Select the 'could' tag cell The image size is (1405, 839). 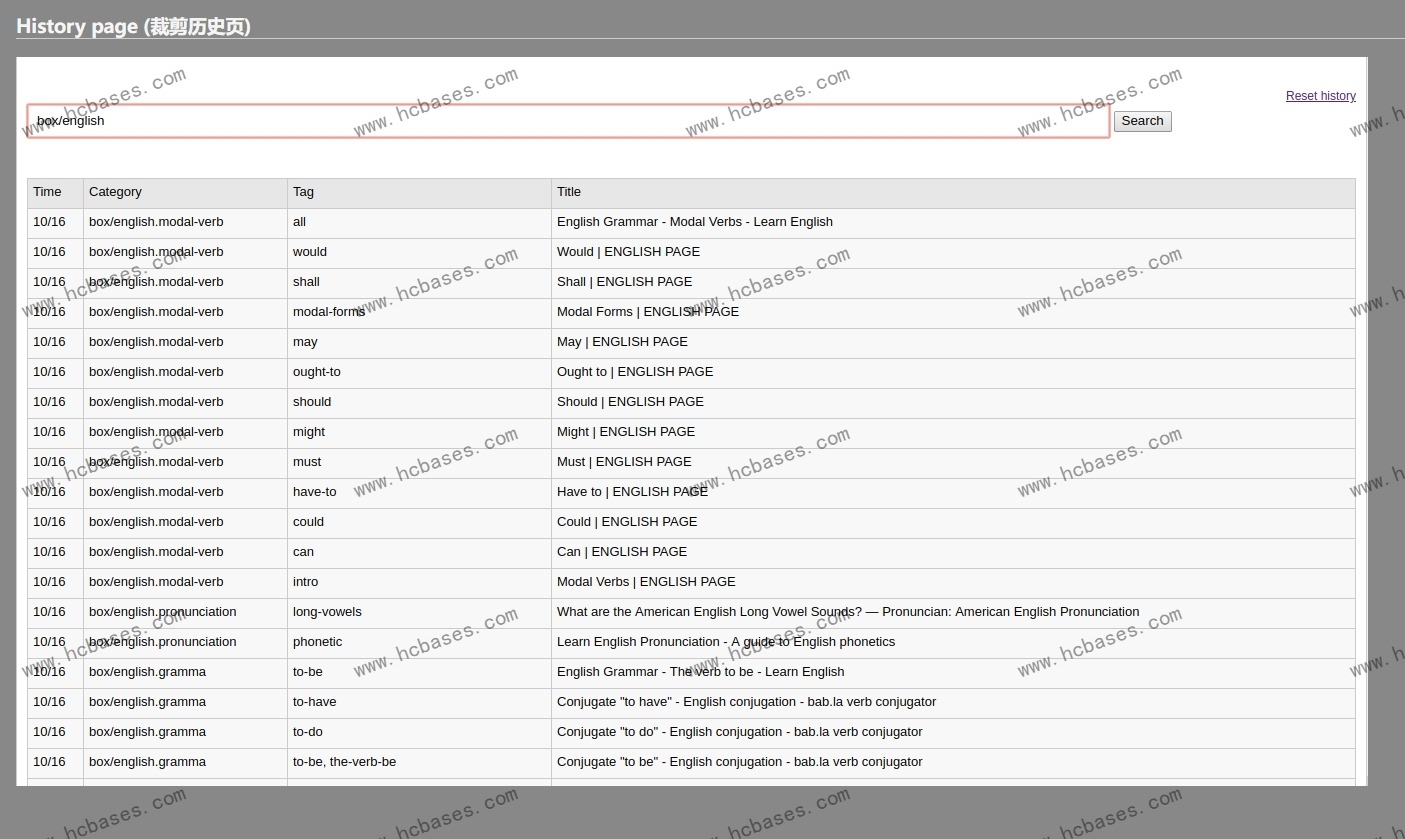pos(419,523)
